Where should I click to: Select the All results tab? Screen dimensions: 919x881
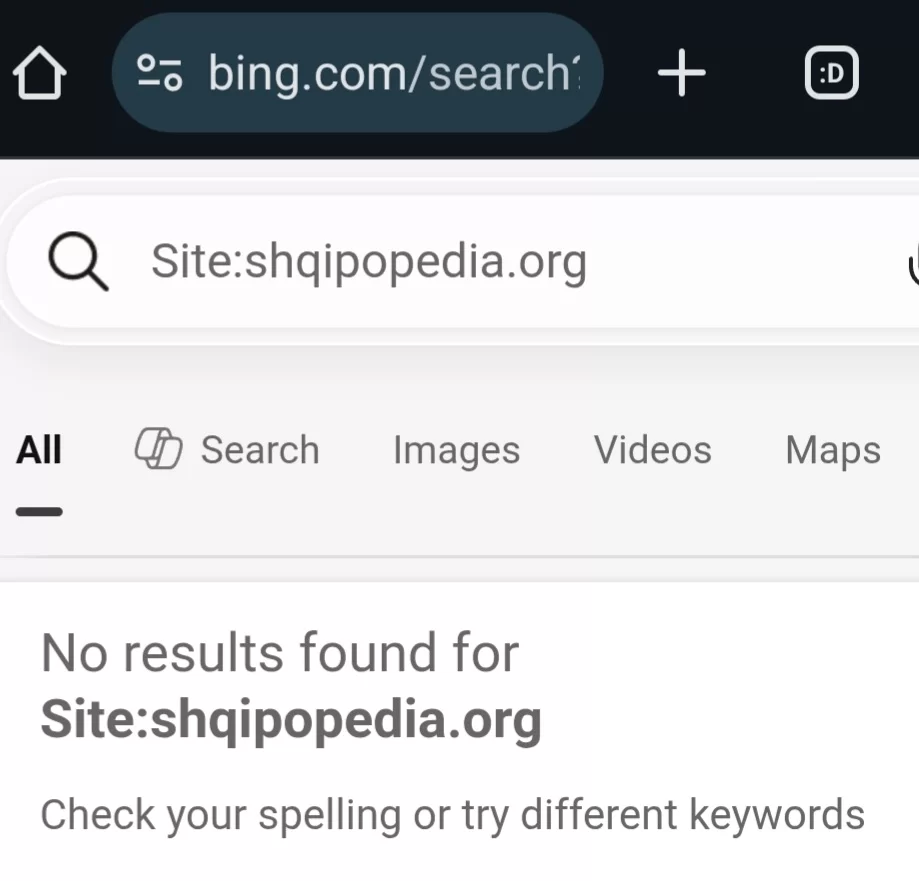coord(39,450)
